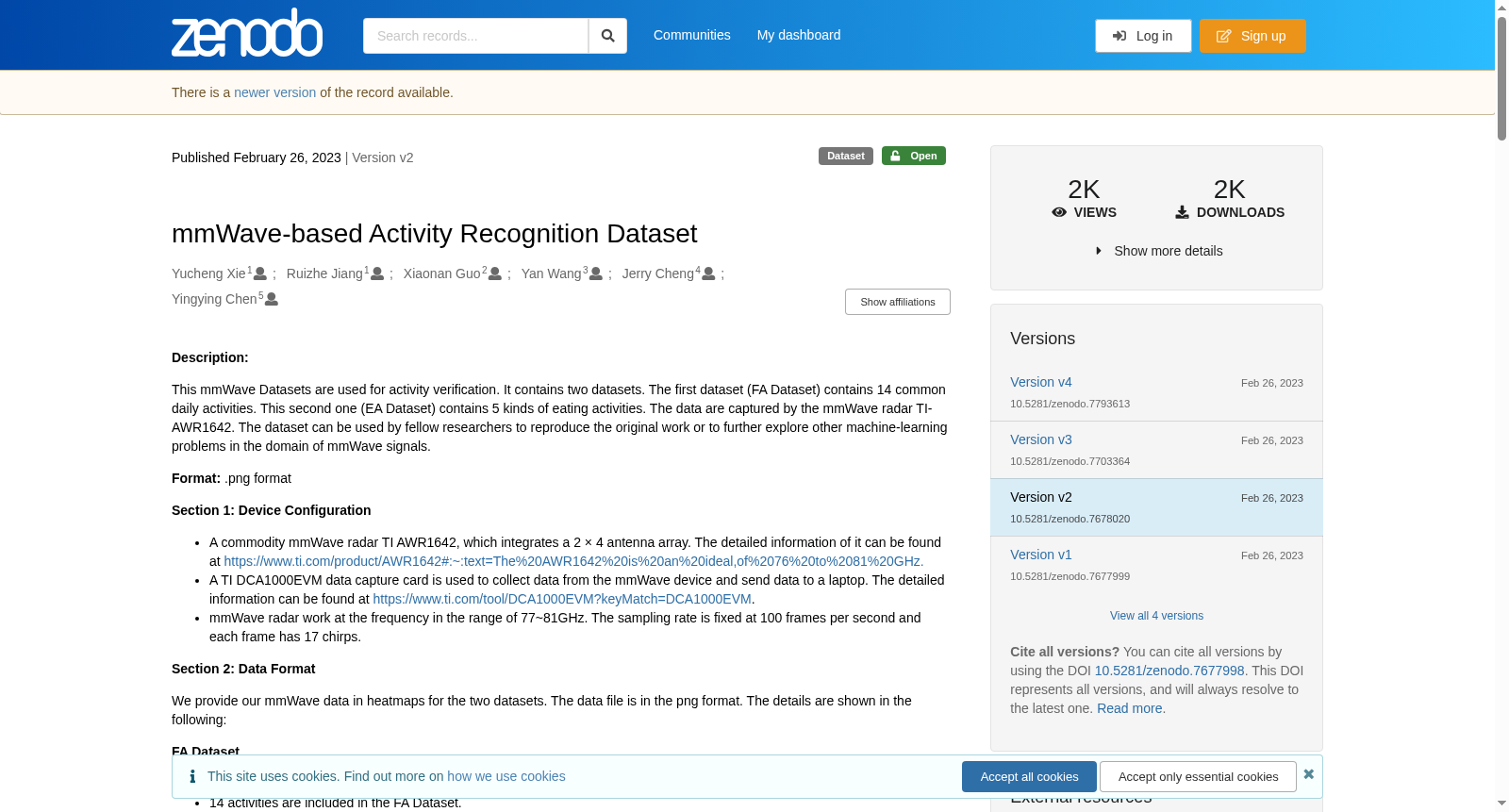This screenshot has width=1509, height=812.
Task: Open My dashboard
Action: click(x=799, y=35)
